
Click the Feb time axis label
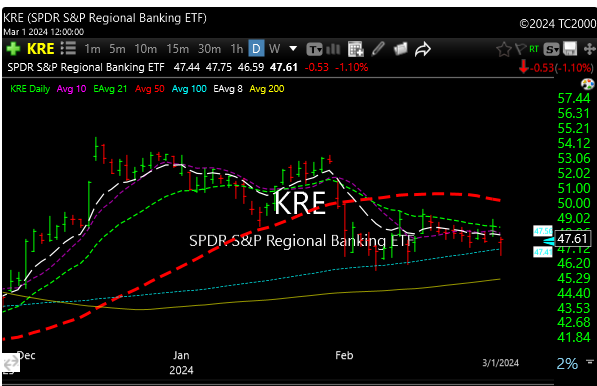(x=344, y=355)
